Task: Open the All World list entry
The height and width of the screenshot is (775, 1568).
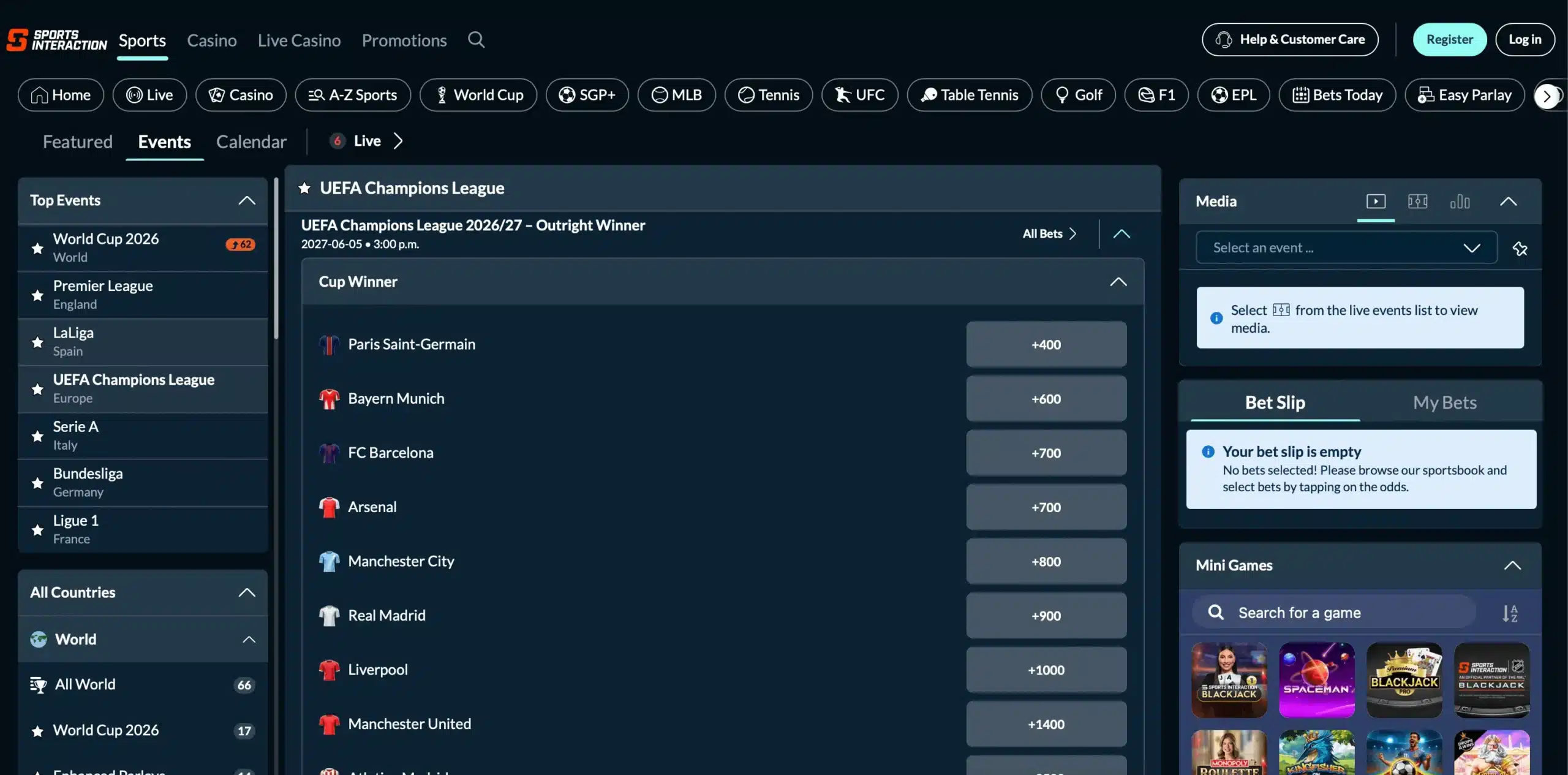Action: point(143,685)
